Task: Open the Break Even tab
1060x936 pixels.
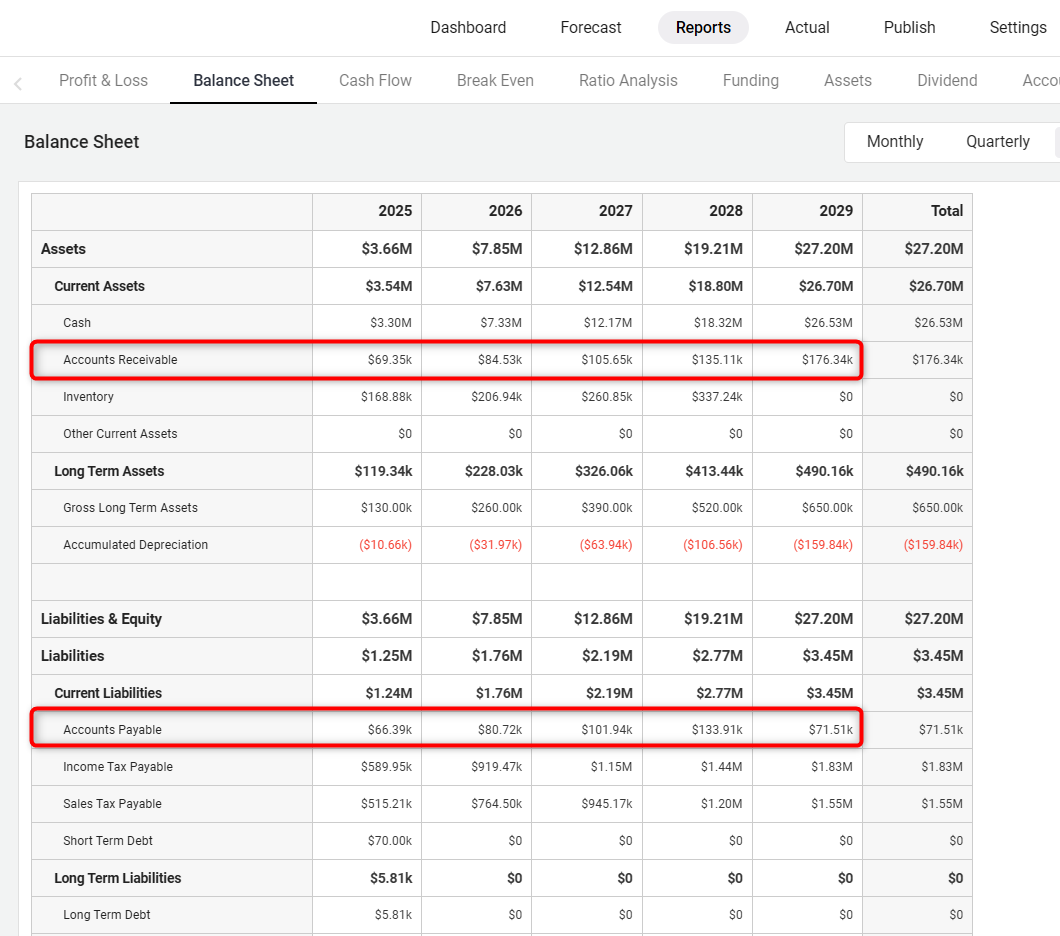Action: pos(495,80)
